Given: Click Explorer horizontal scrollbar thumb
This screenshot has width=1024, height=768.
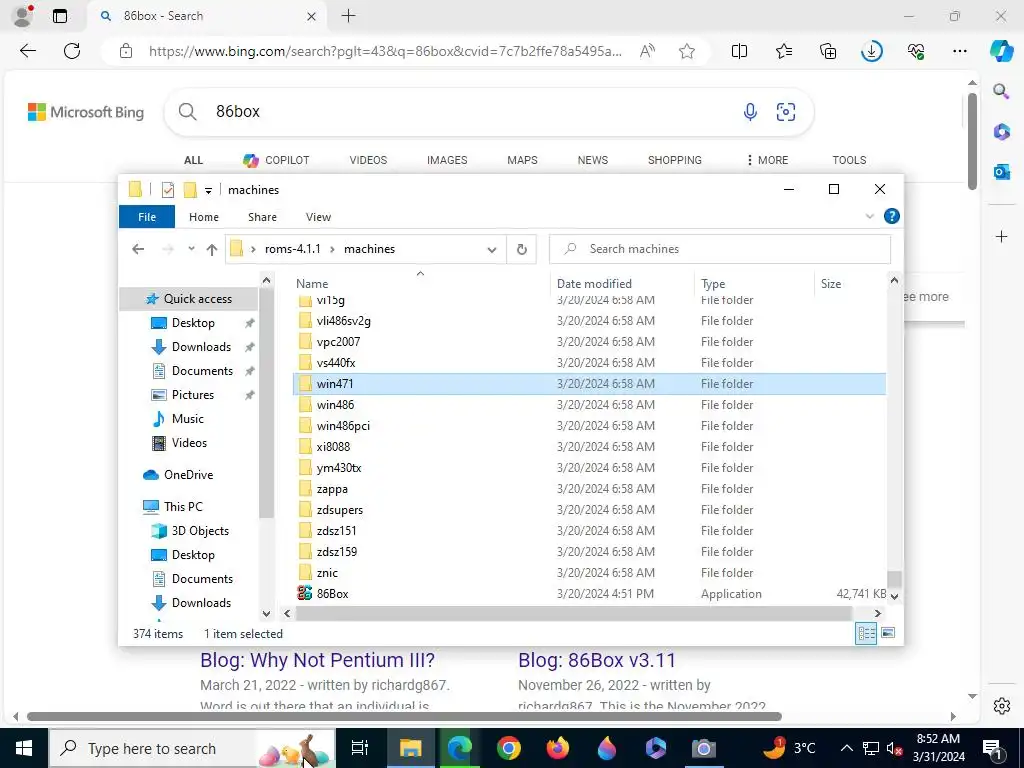Looking at the screenshot, I should click(x=574, y=613).
